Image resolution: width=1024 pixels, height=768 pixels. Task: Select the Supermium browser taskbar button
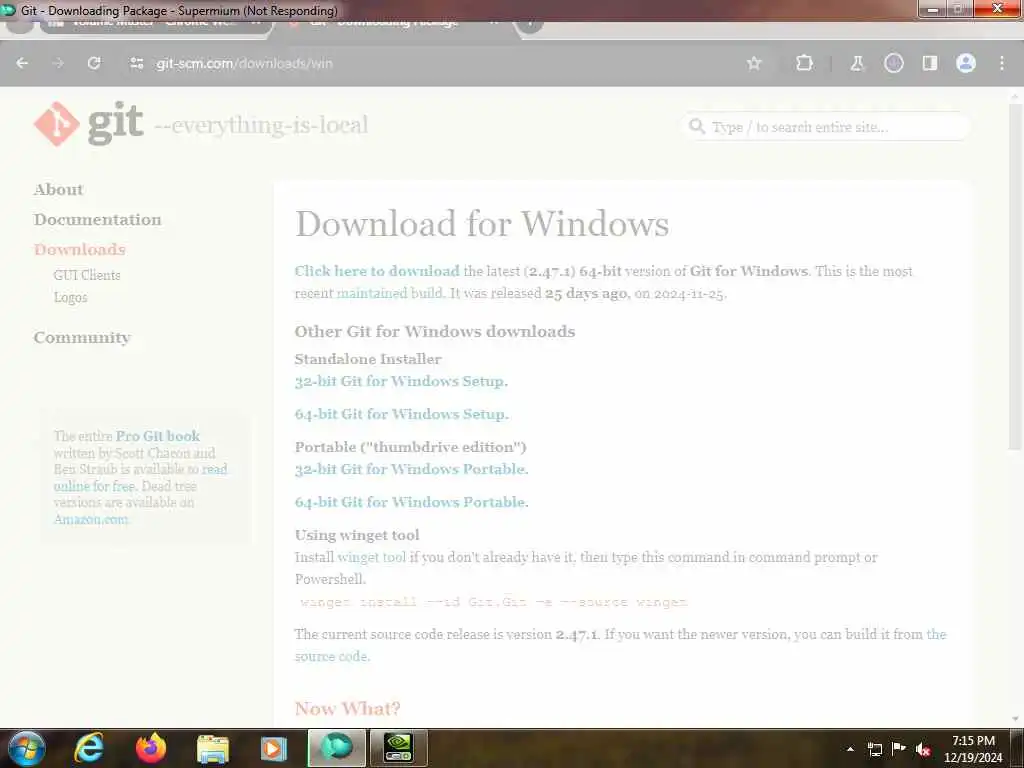pyautogui.click(x=337, y=748)
